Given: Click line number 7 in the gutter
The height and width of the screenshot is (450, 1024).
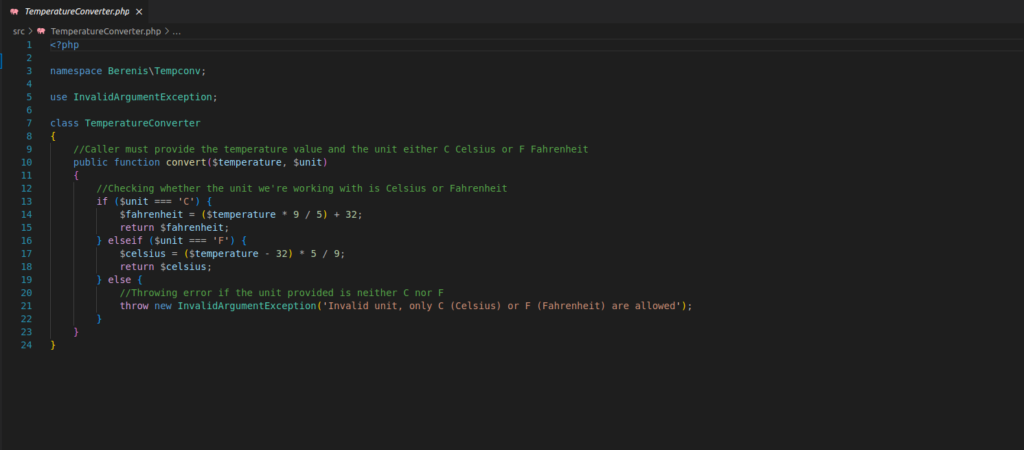Looking at the screenshot, I should (29, 123).
